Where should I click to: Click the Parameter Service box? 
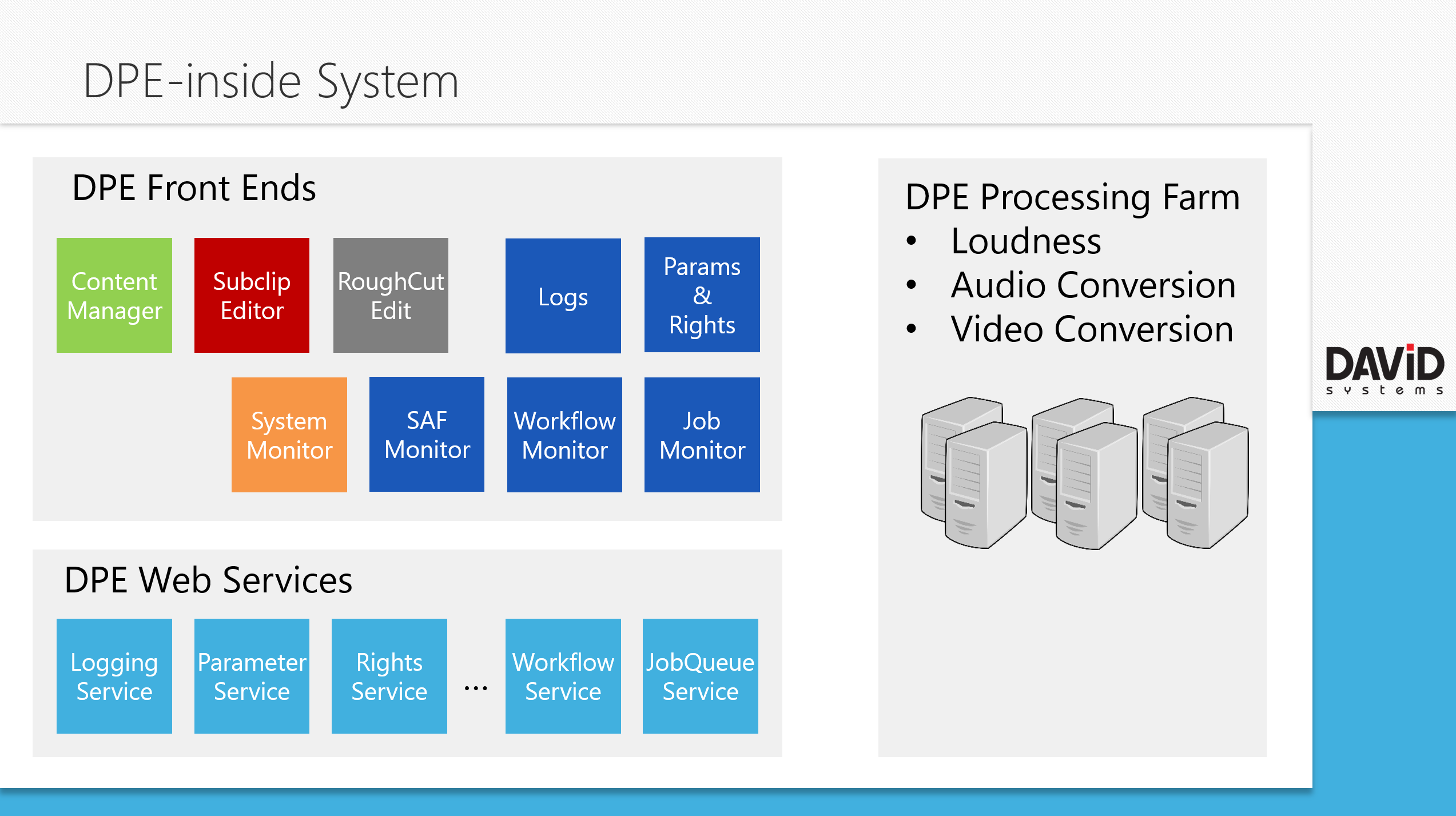[252, 676]
